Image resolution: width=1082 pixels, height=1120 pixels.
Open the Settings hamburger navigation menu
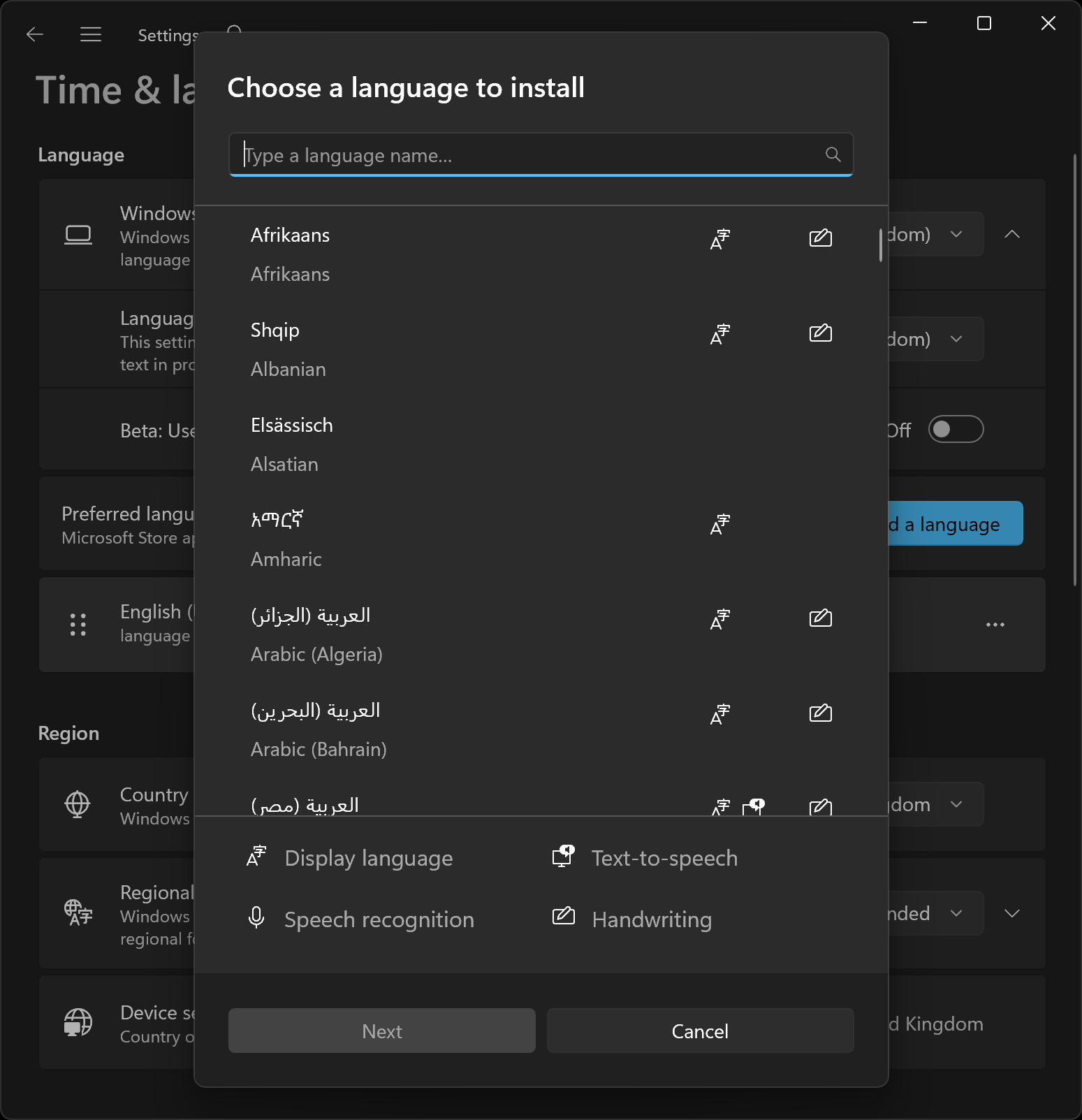[x=91, y=34]
